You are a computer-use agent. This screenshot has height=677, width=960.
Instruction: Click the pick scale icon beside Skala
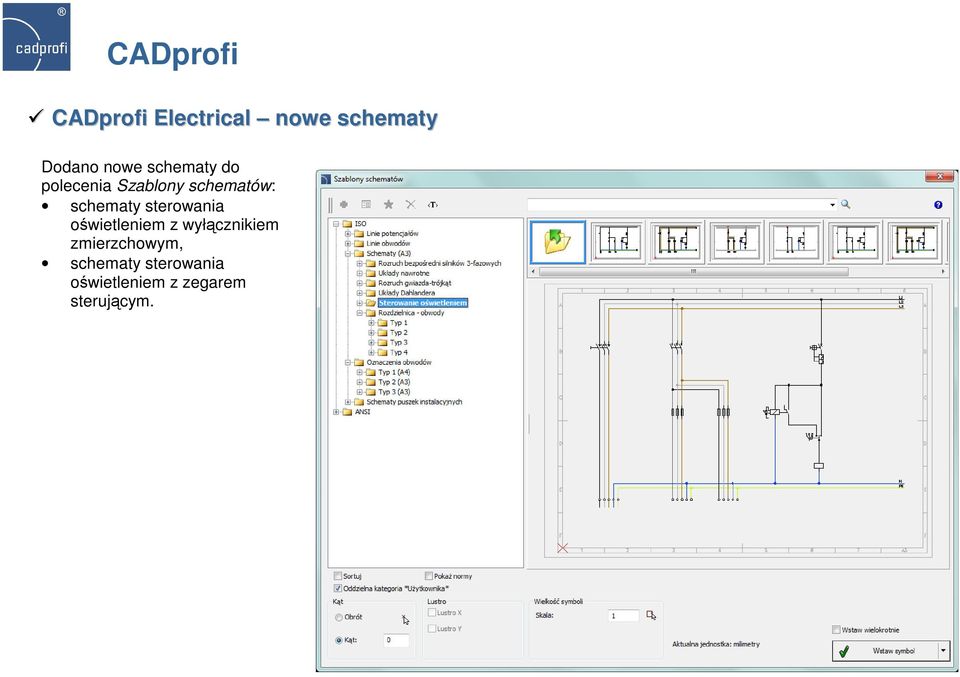click(x=651, y=615)
